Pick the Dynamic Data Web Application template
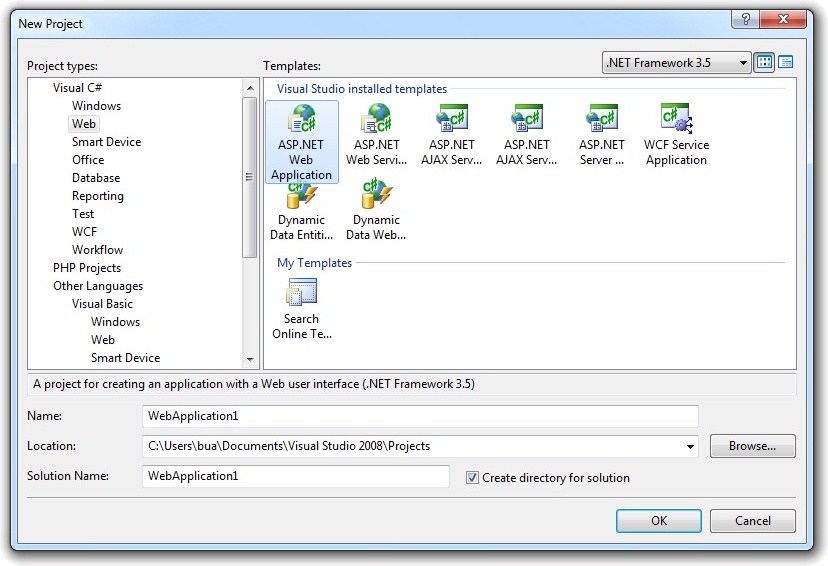 click(x=376, y=210)
